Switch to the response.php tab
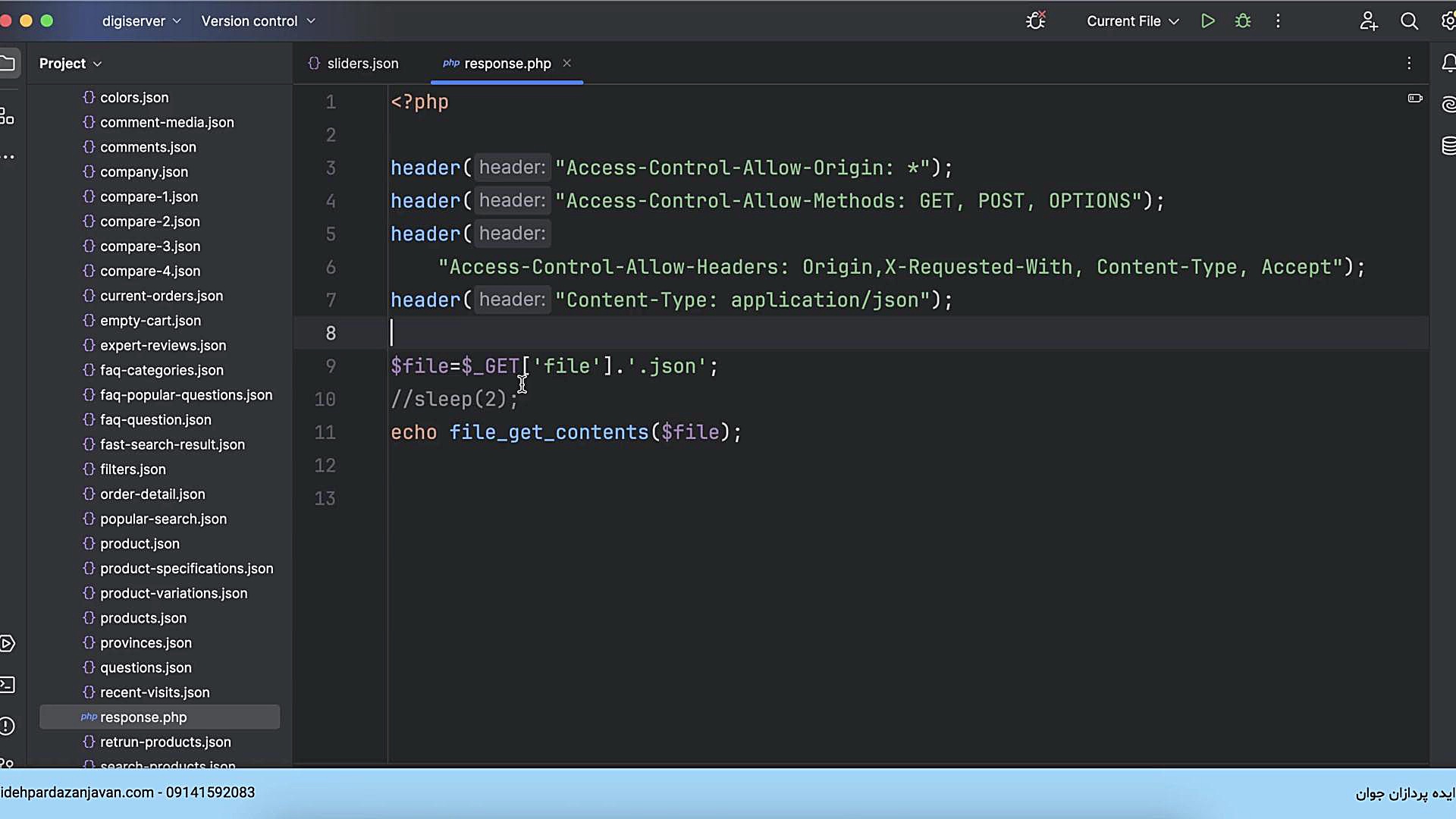Screen dimensions: 1456x819 click(497, 64)
